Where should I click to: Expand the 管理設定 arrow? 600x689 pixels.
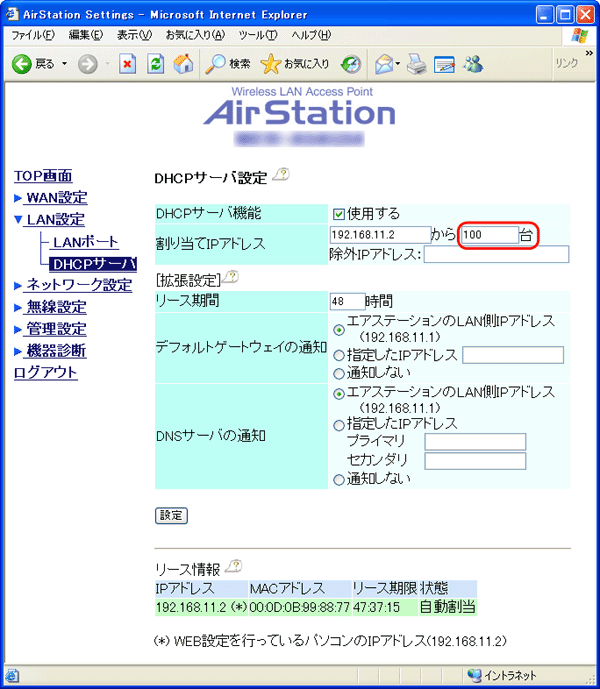[x=18, y=330]
